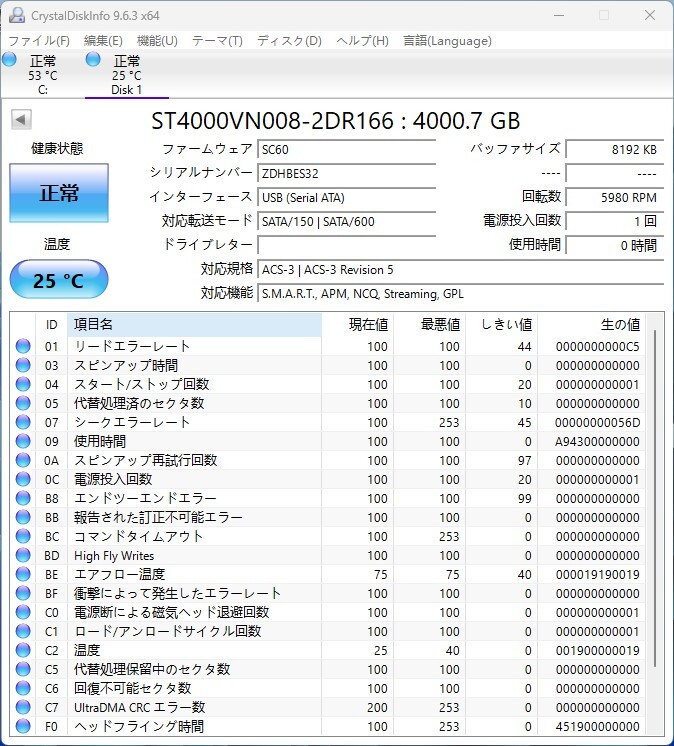This screenshot has height=746, width=674.
Task: Click status orb for ID 0A スピンアップ再試行回数
Action: click(x=23, y=461)
